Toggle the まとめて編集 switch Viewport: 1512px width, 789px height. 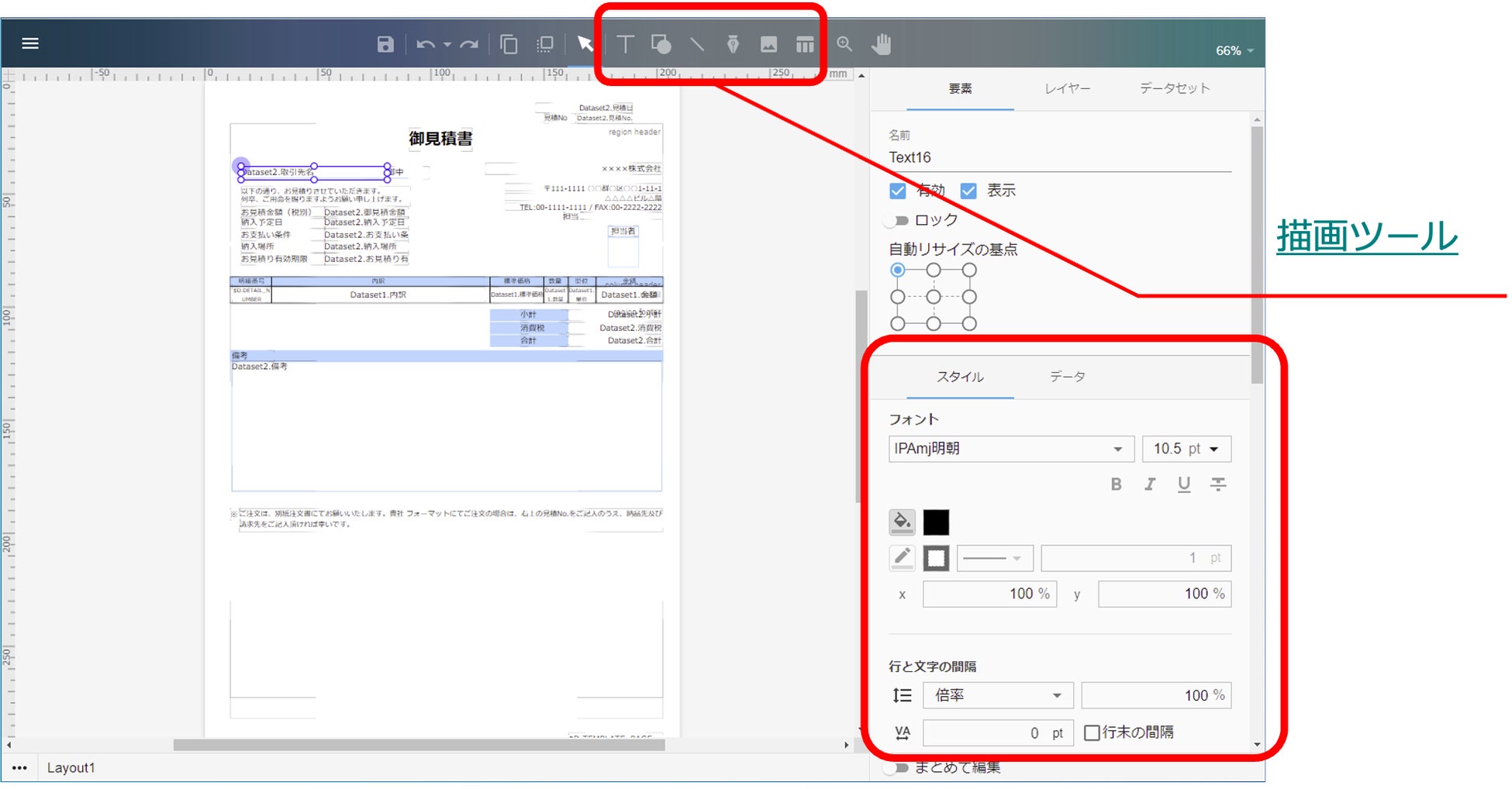tap(897, 768)
